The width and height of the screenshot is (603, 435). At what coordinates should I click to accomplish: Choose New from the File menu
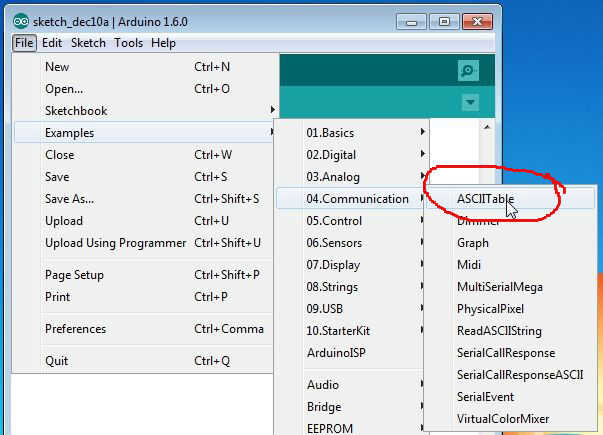pos(143,67)
